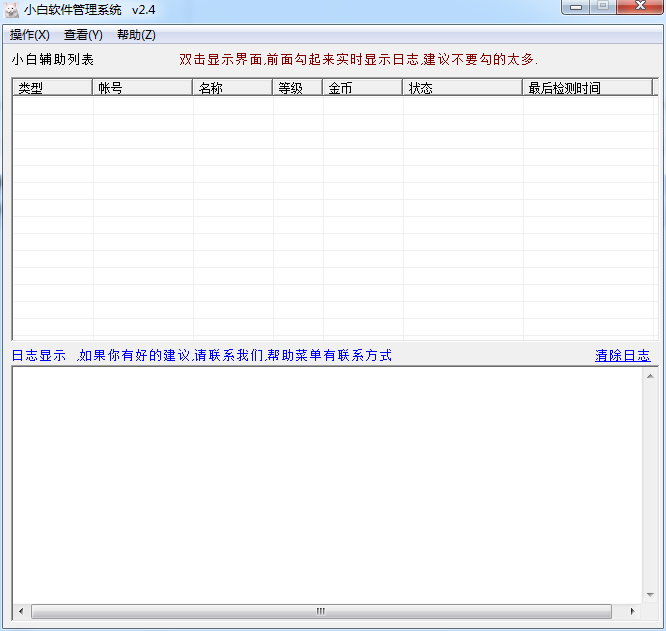666x631 pixels.
Task: Sort by 名称 column header
Action: coord(233,88)
